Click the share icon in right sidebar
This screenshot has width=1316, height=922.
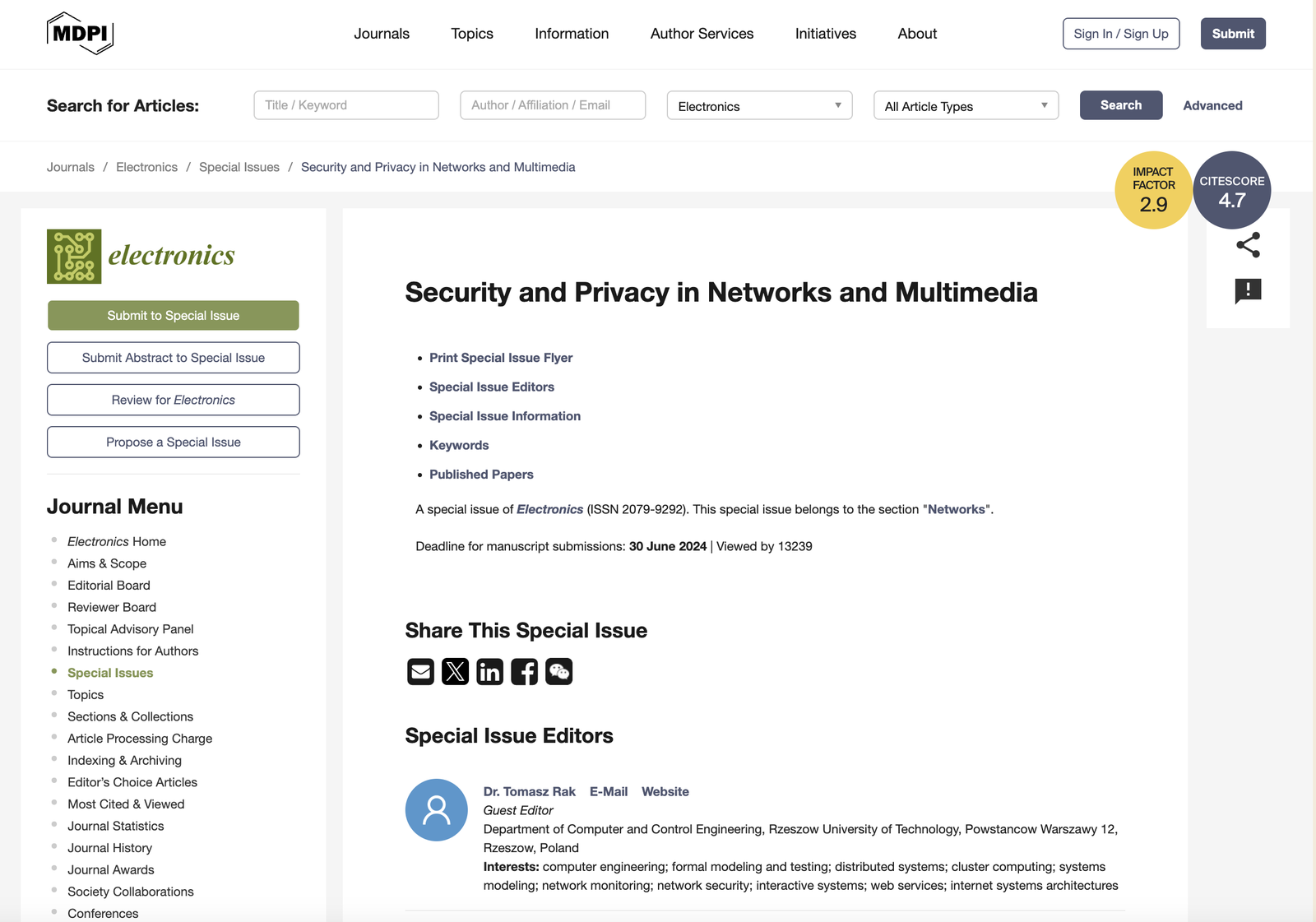(1248, 245)
